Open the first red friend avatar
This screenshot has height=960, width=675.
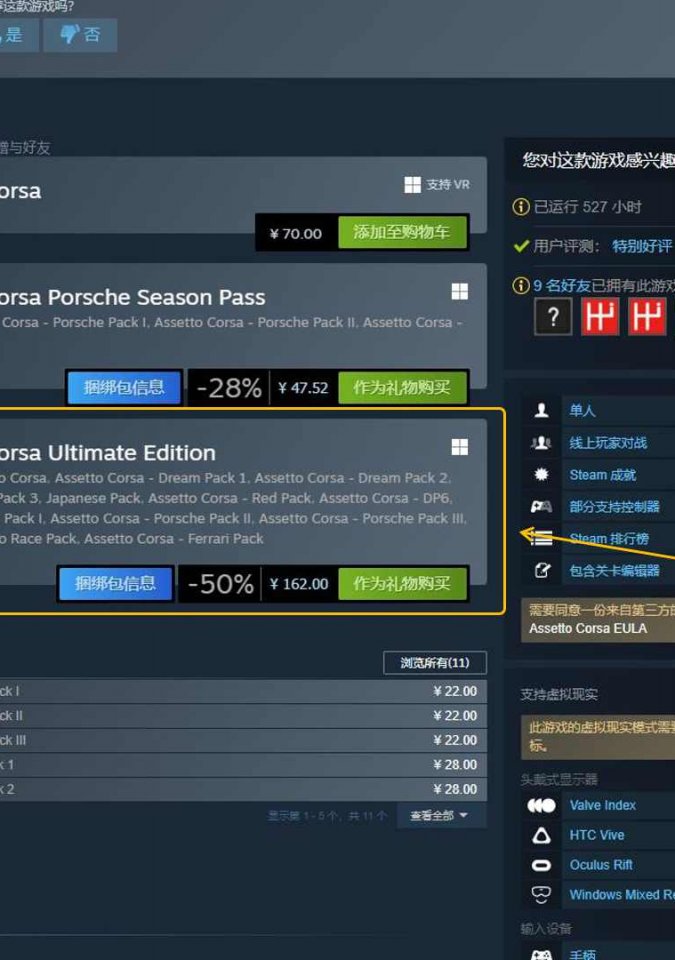tap(600, 316)
